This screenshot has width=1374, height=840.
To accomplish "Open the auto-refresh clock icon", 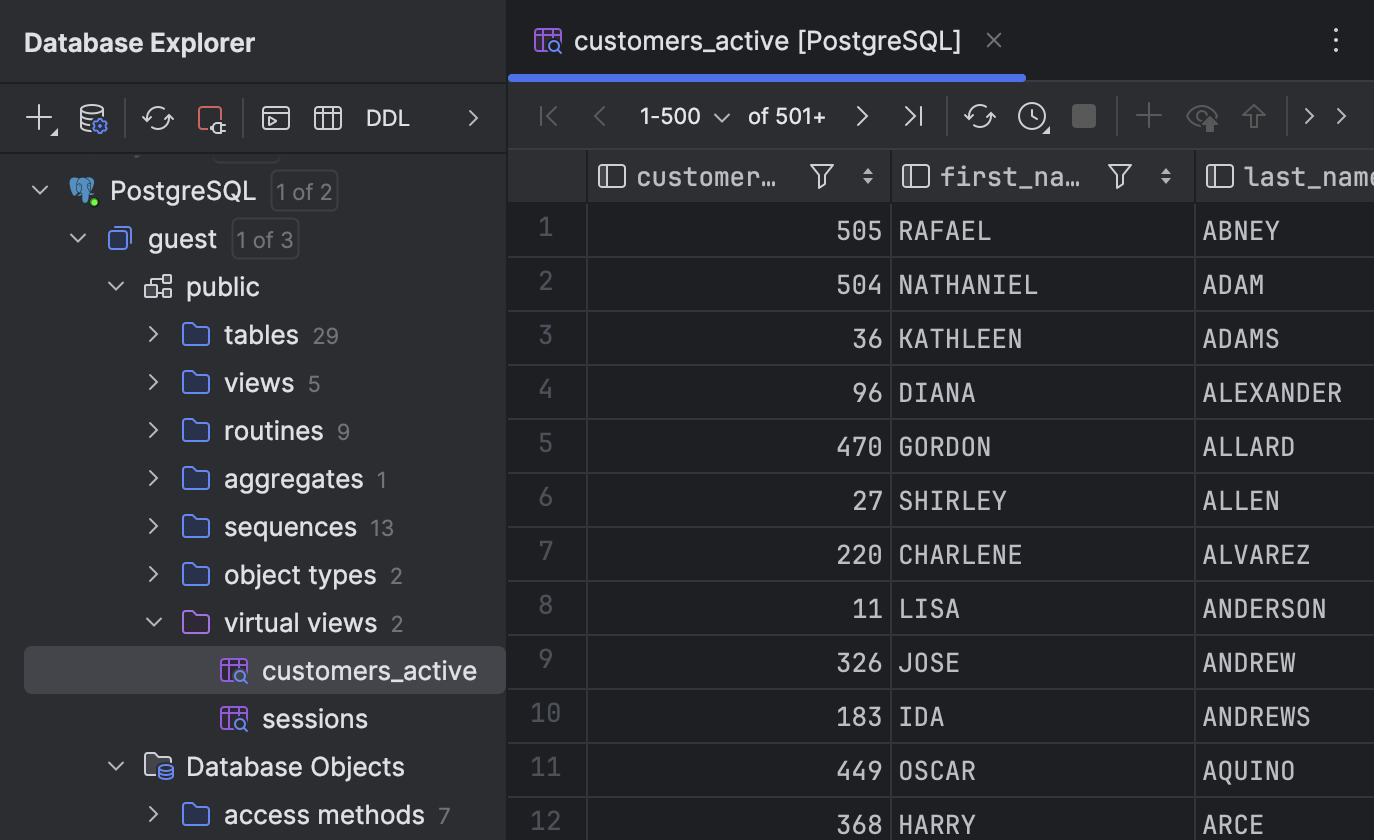I will 1031,116.
